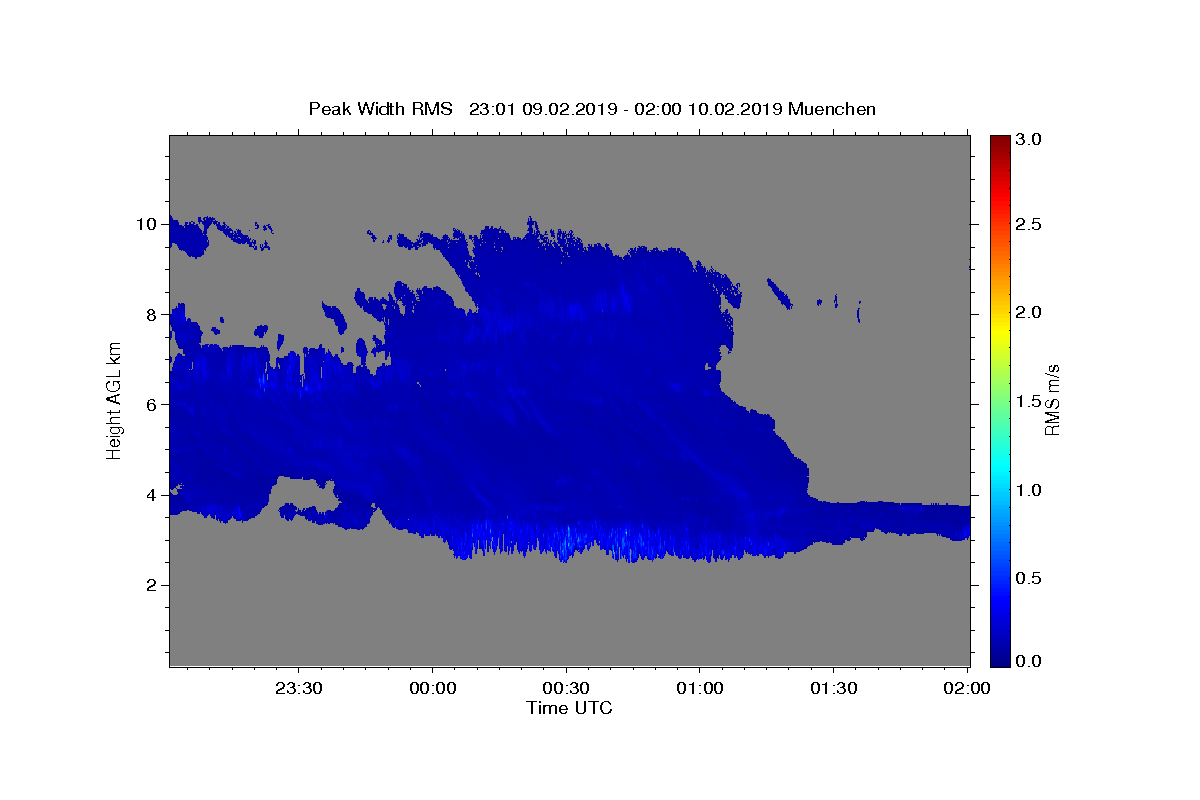Click the 23:30 time tick label
The image size is (1200, 800).
[x=299, y=689]
